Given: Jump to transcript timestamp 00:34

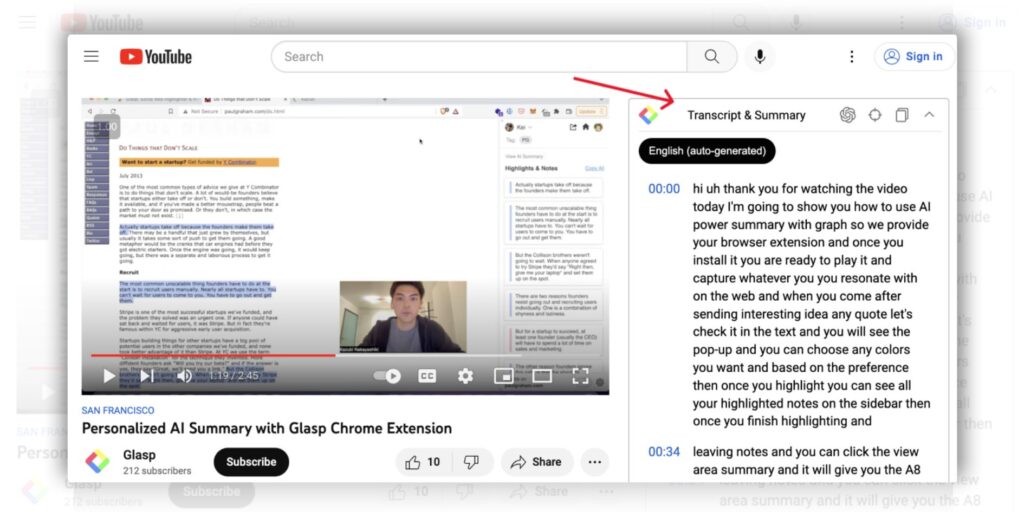Looking at the screenshot, I should [664, 451].
